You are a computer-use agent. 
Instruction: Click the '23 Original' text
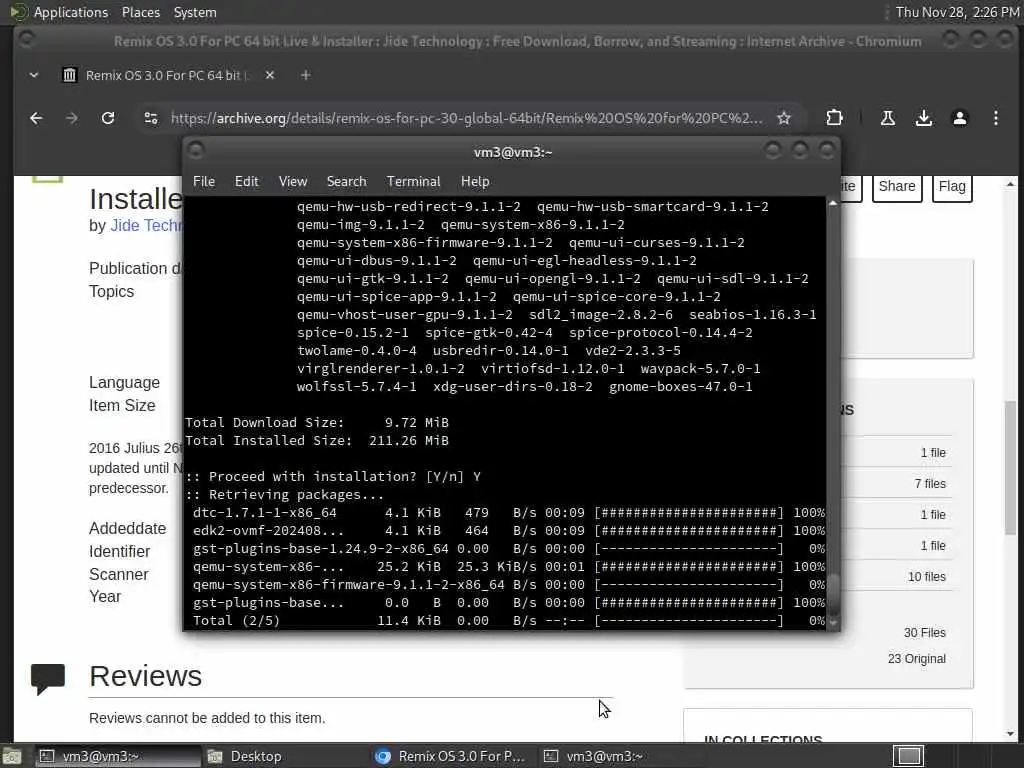pos(916,659)
